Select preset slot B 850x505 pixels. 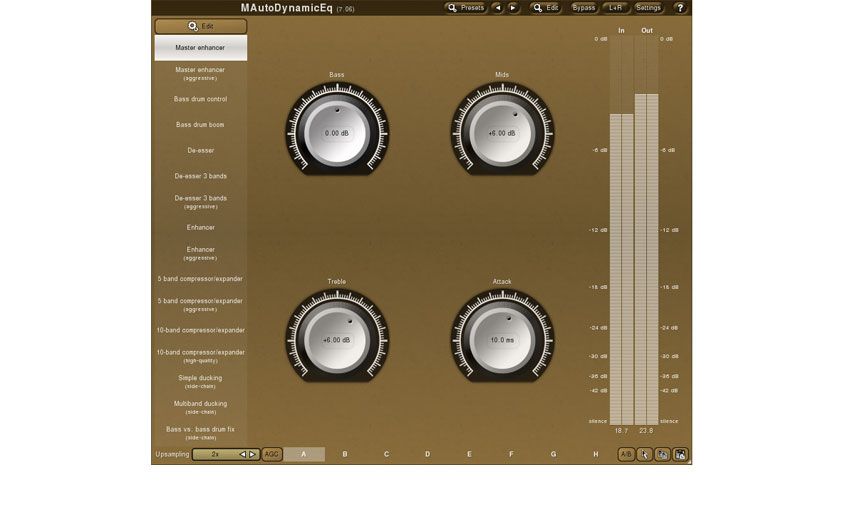click(345, 454)
